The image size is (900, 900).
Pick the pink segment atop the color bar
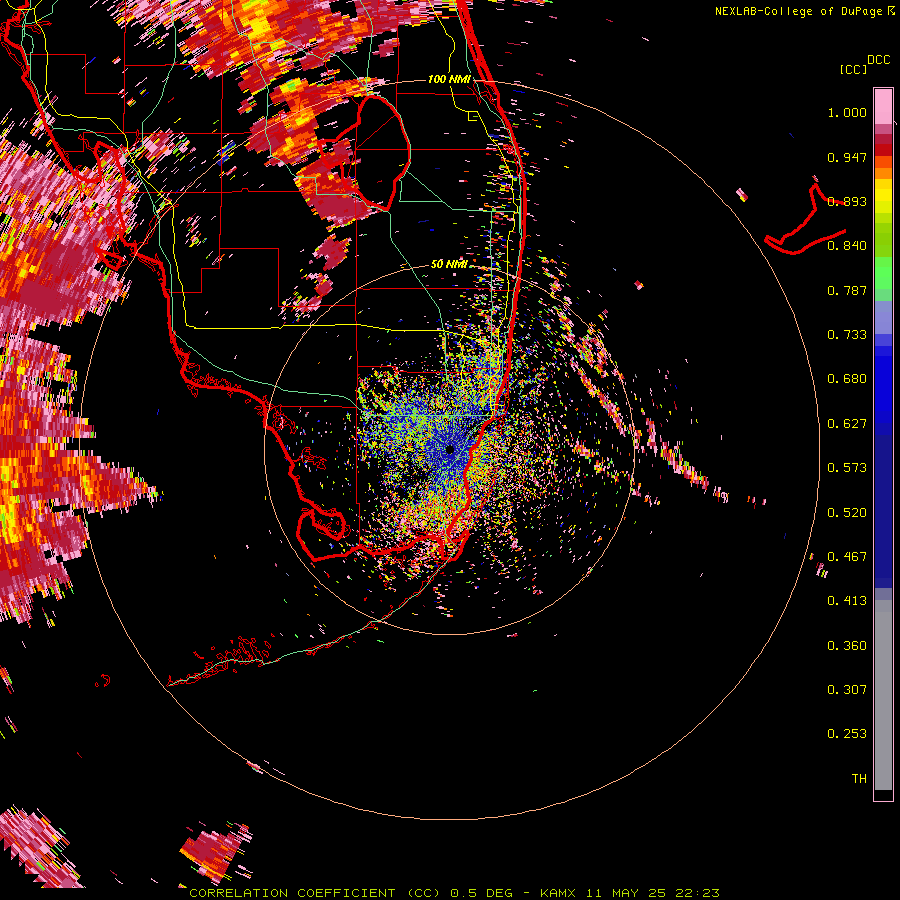[883, 106]
